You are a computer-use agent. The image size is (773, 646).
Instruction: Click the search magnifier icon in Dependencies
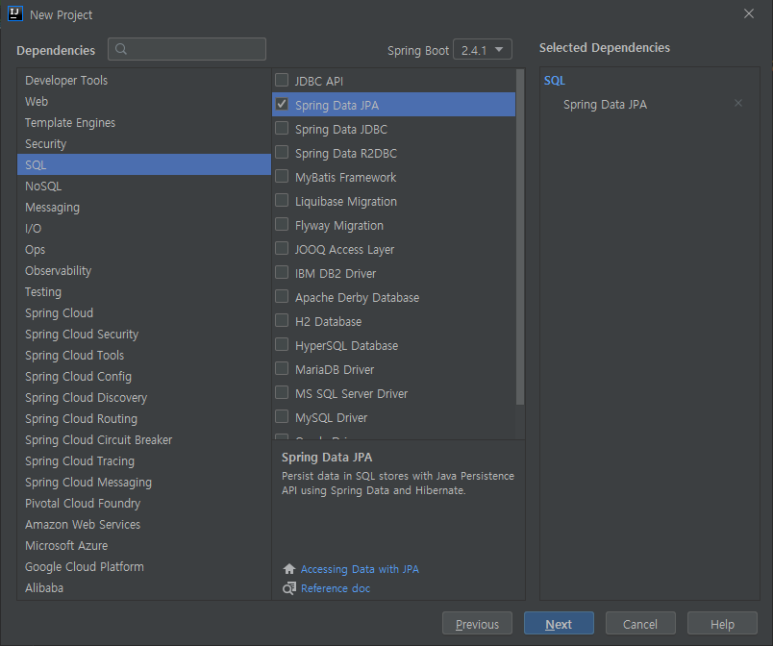tap(121, 49)
